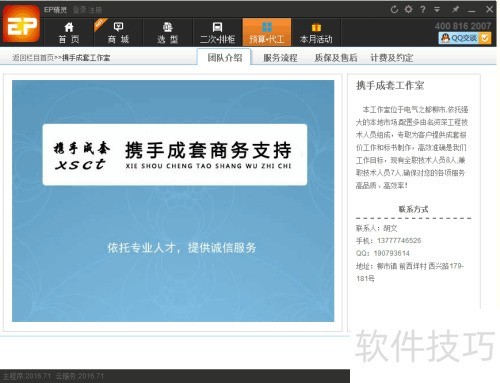Open the 预算·代工 section
Viewport: 500px width, 383px height.
267,32
